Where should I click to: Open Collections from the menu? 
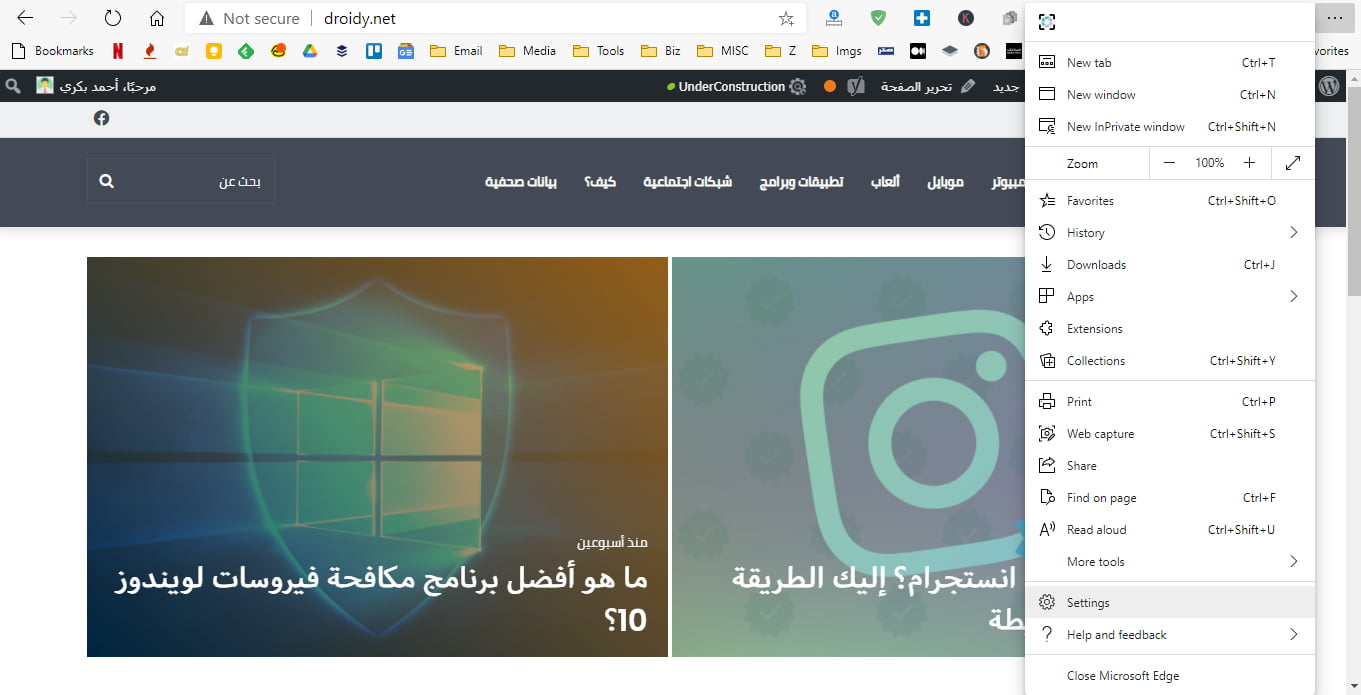1170,360
